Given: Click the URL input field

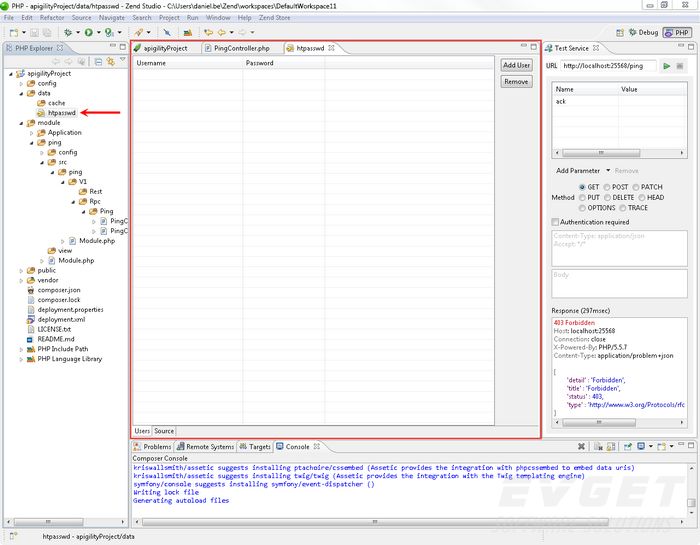Looking at the screenshot, I should point(608,66).
